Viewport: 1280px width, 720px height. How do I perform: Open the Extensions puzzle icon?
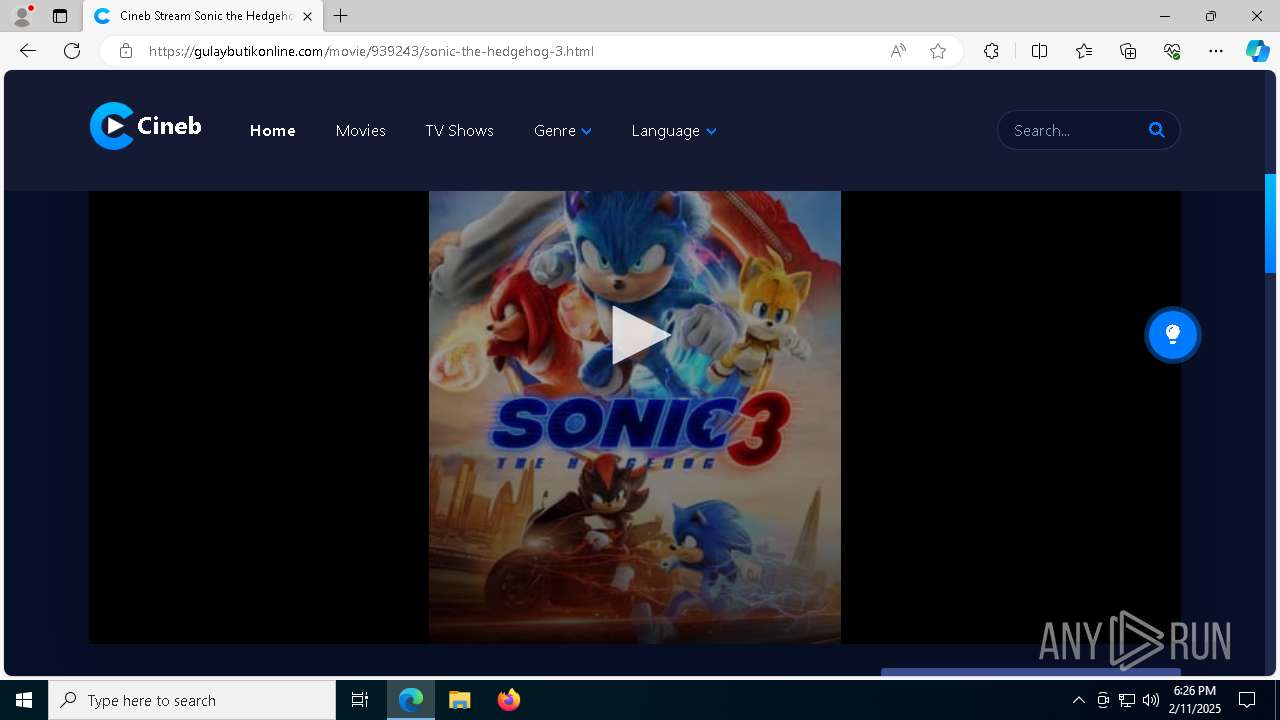[991, 51]
